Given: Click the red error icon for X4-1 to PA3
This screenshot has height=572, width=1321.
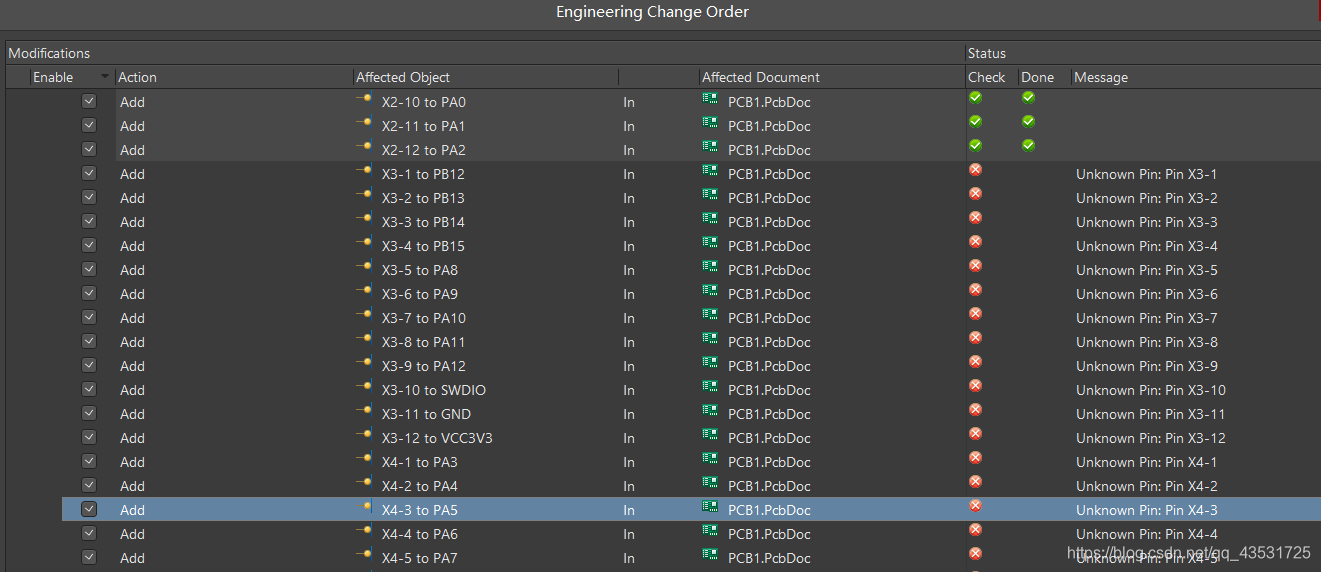Looking at the screenshot, I should click(x=975, y=457).
